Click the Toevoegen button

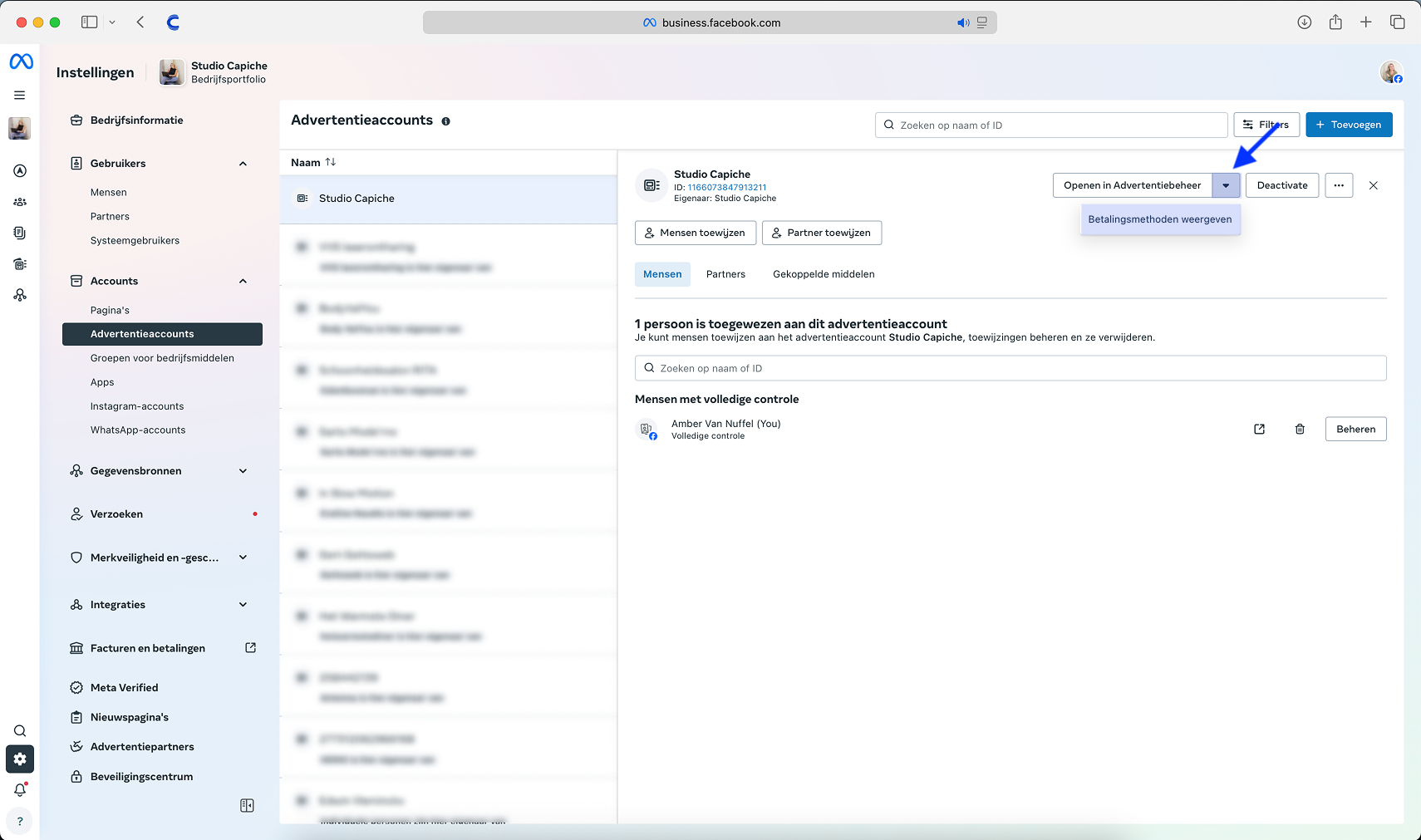click(1349, 125)
